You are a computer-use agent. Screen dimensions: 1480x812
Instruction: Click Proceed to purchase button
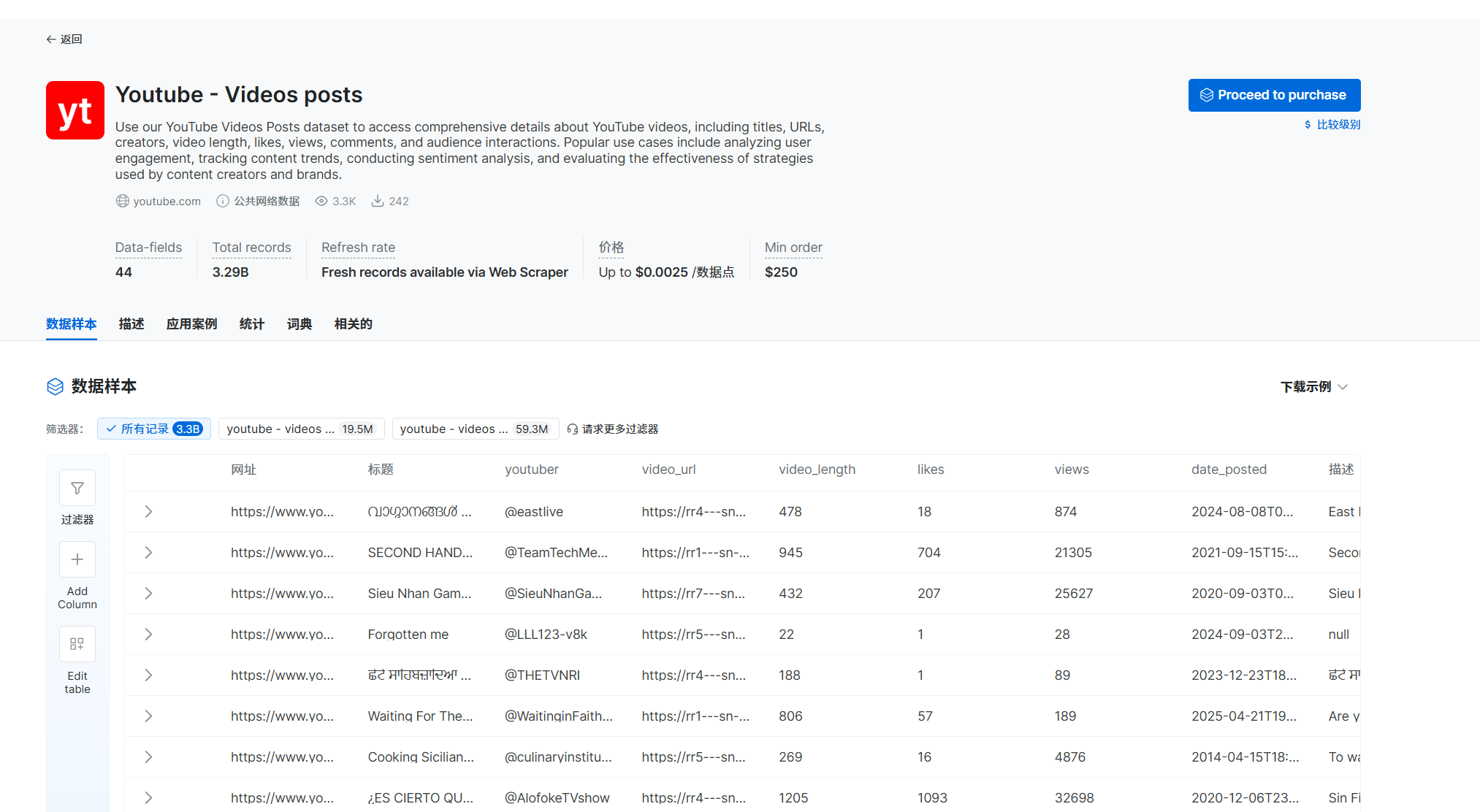pyautogui.click(x=1274, y=95)
